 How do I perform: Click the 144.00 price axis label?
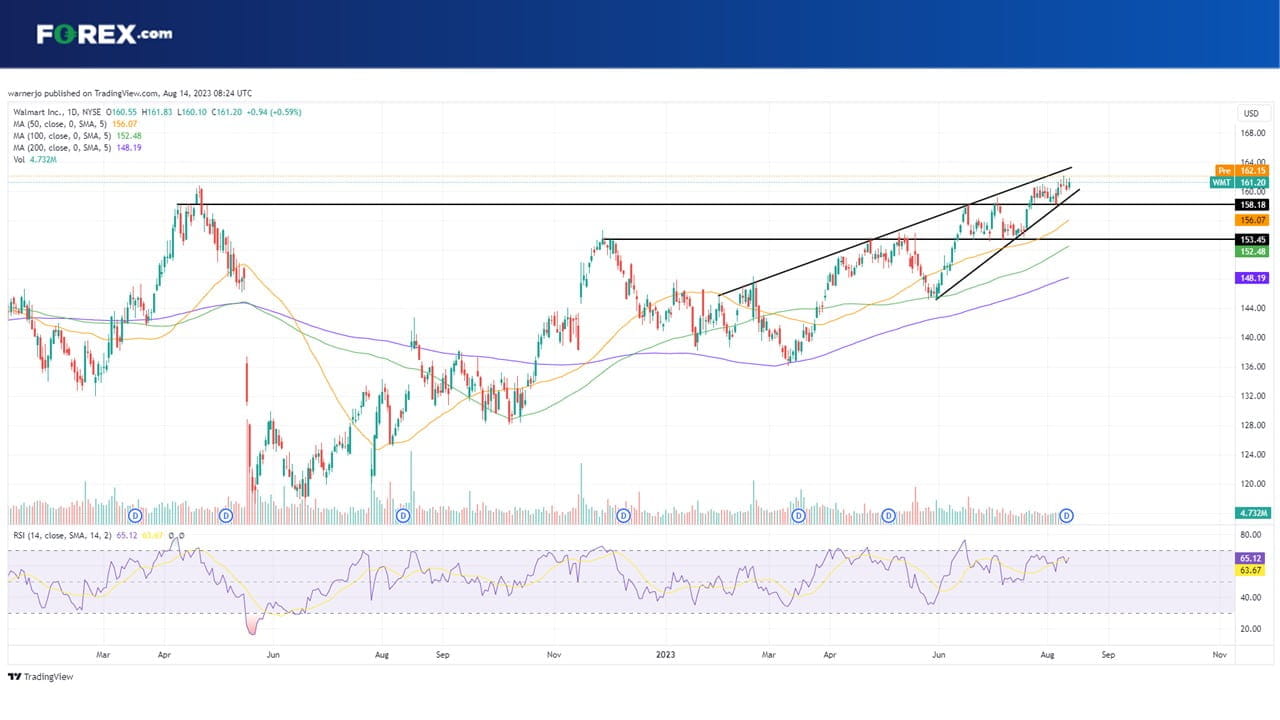pyautogui.click(x=1253, y=308)
